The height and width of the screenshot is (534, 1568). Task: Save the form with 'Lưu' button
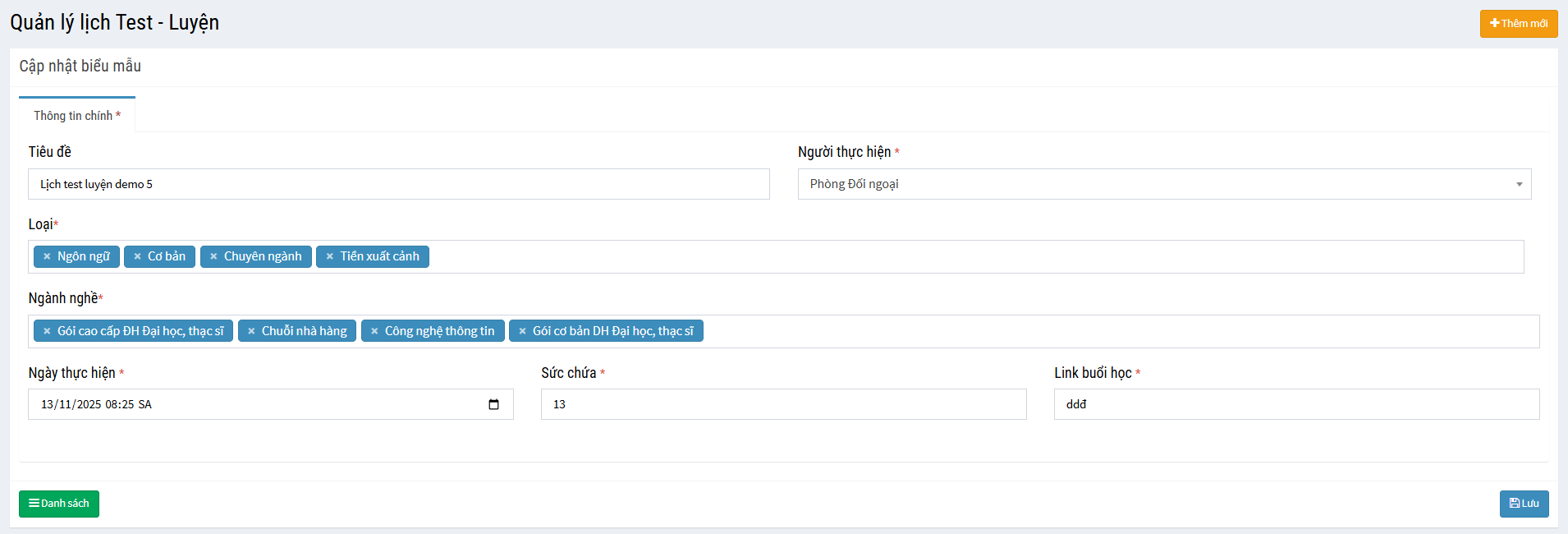click(x=1524, y=504)
